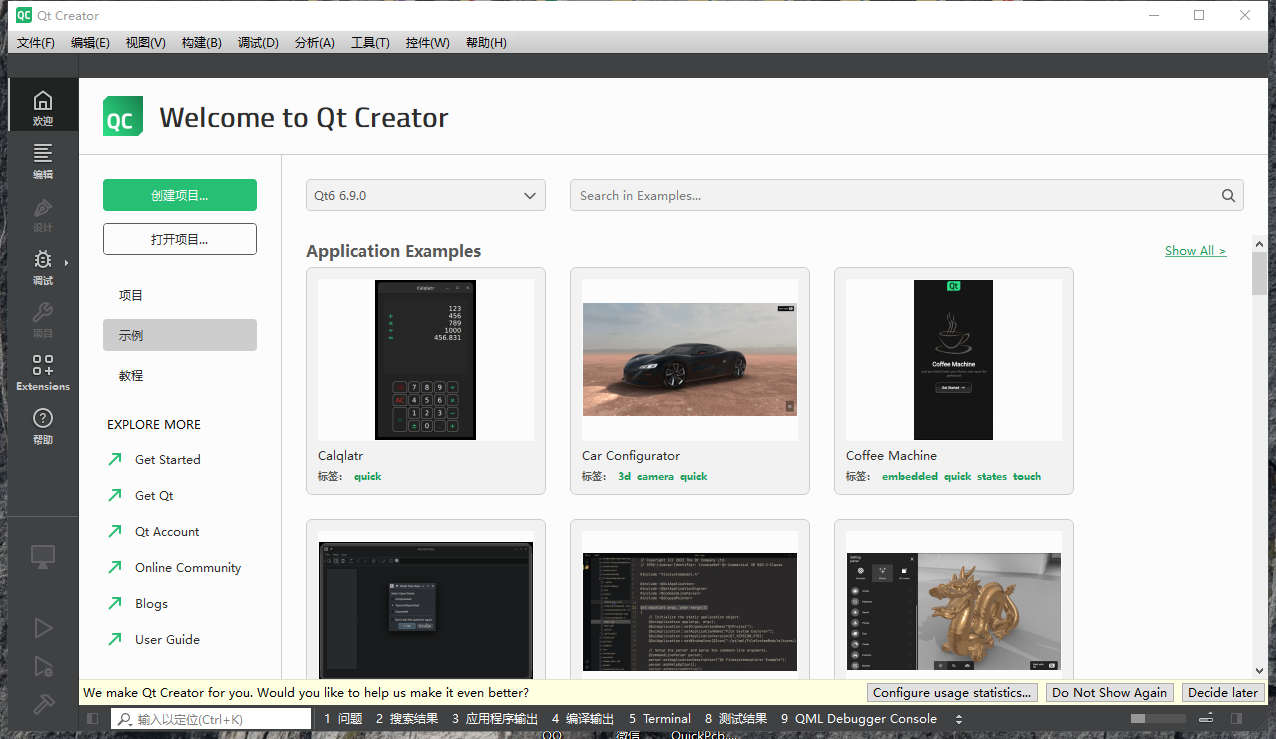1276x739 pixels.
Task: Click the Show All > link
Action: point(1195,251)
